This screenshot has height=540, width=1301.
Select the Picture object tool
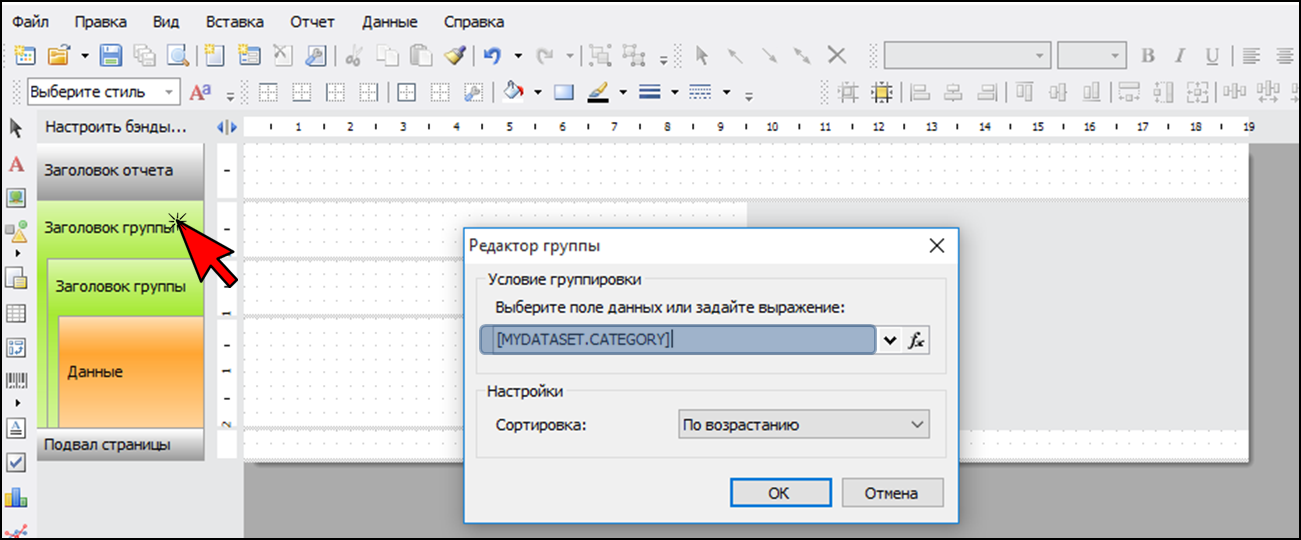tap(16, 198)
